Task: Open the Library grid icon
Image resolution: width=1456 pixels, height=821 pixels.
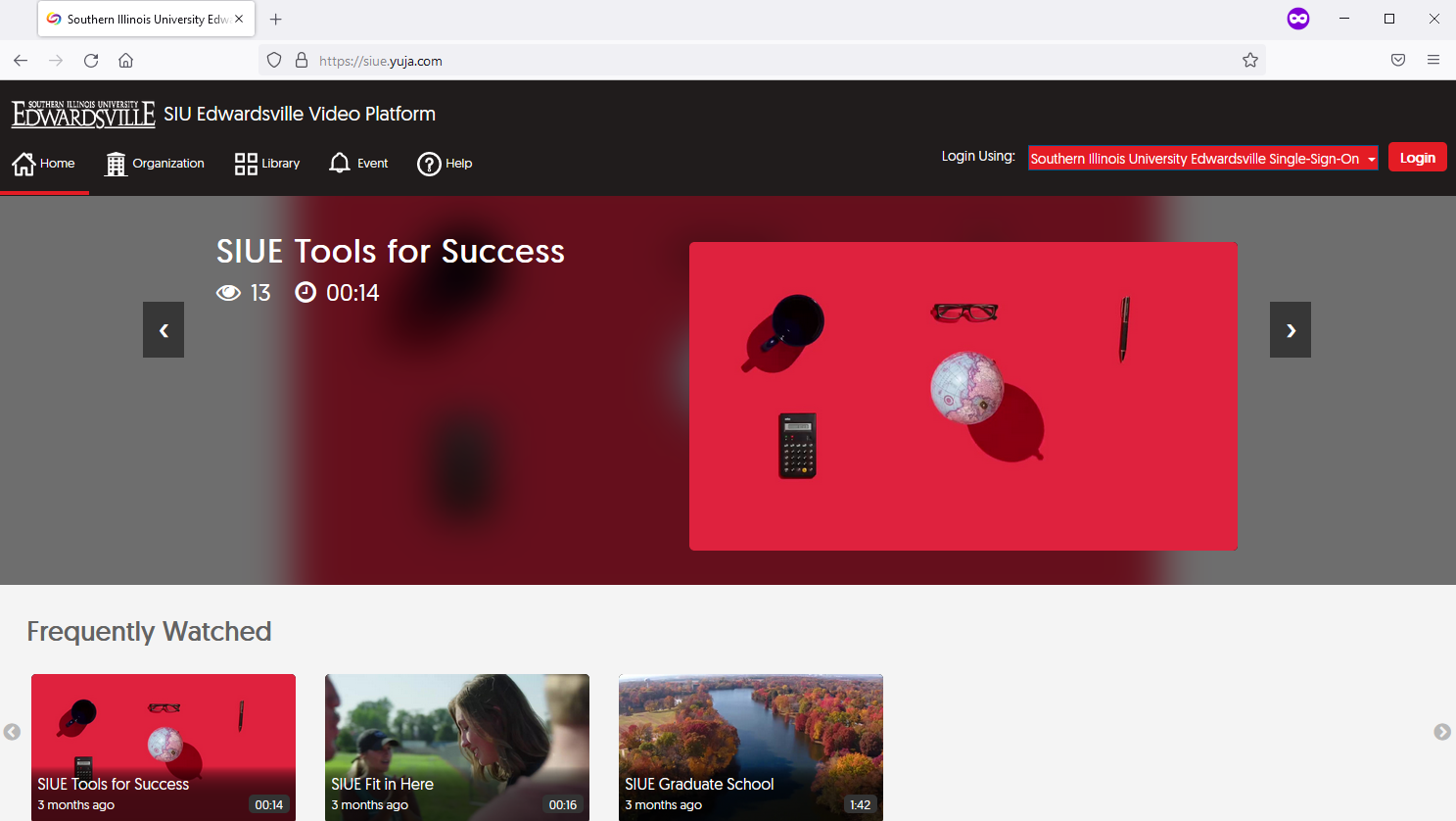Action: [246, 164]
